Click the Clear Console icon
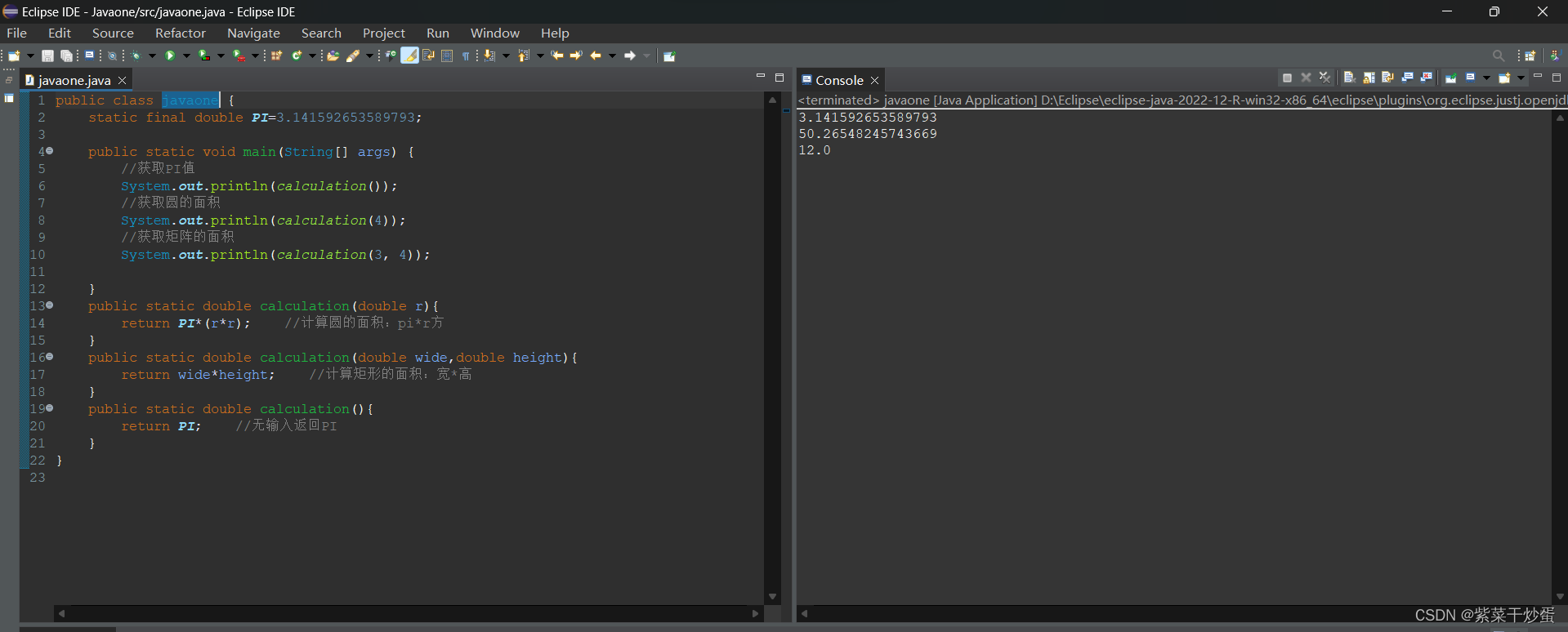The height and width of the screenshot is (632, 1568). pos(1350,78)
